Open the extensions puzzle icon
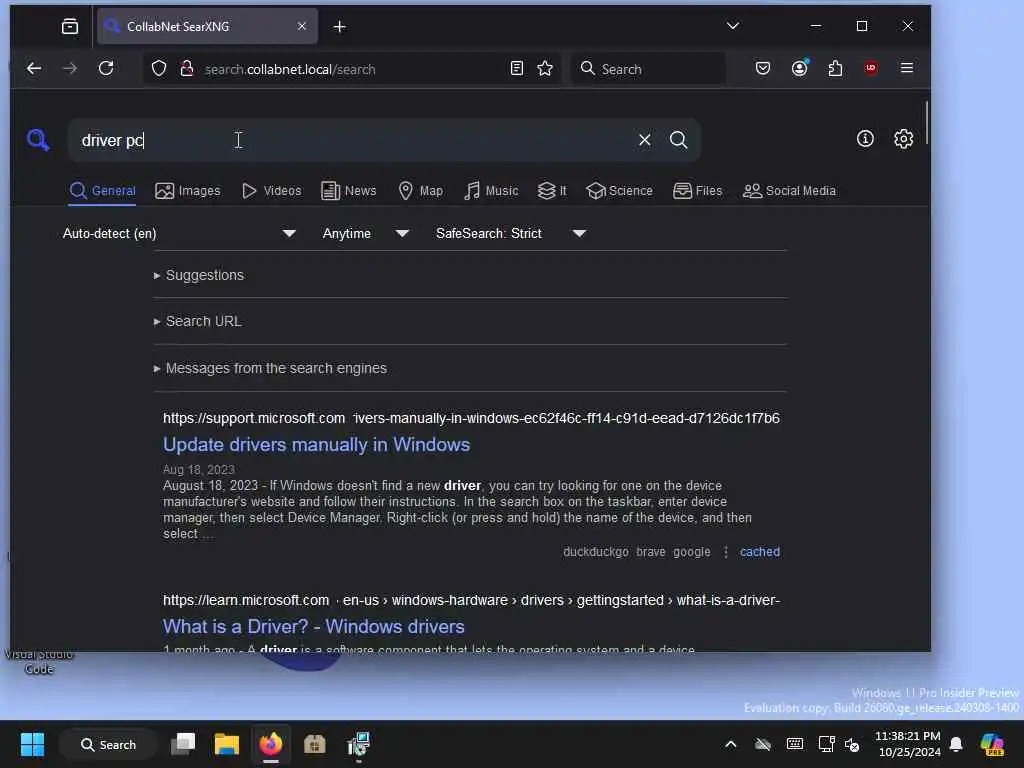 835,68
